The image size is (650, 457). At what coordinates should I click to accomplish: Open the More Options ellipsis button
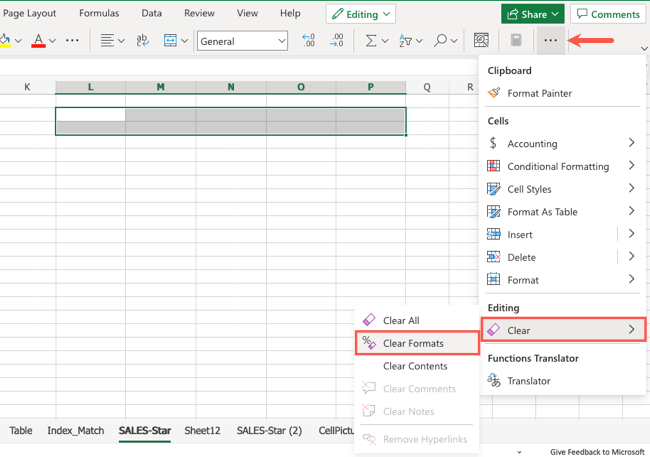551,41
